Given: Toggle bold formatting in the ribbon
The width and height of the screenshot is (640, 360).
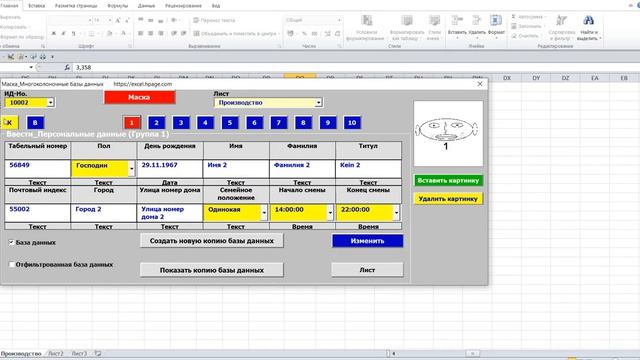Looking at the screenshot, I should (53, 33).
